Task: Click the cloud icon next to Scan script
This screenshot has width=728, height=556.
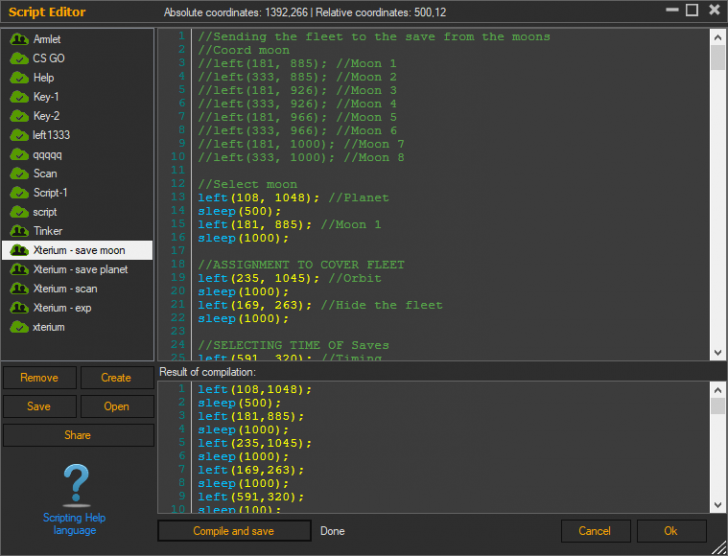Action: [18, 173]
